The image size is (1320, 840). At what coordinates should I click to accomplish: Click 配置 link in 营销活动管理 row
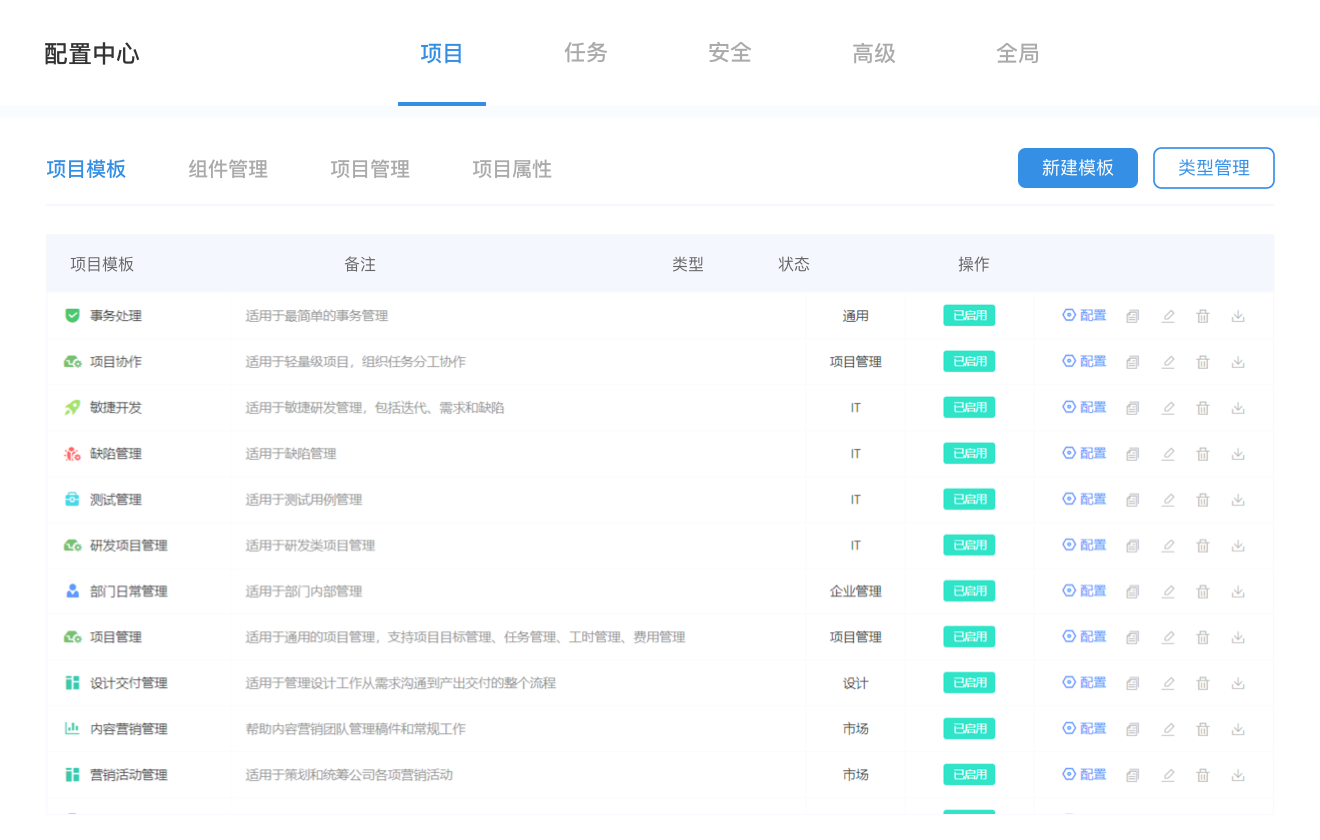pos(1084,775)
